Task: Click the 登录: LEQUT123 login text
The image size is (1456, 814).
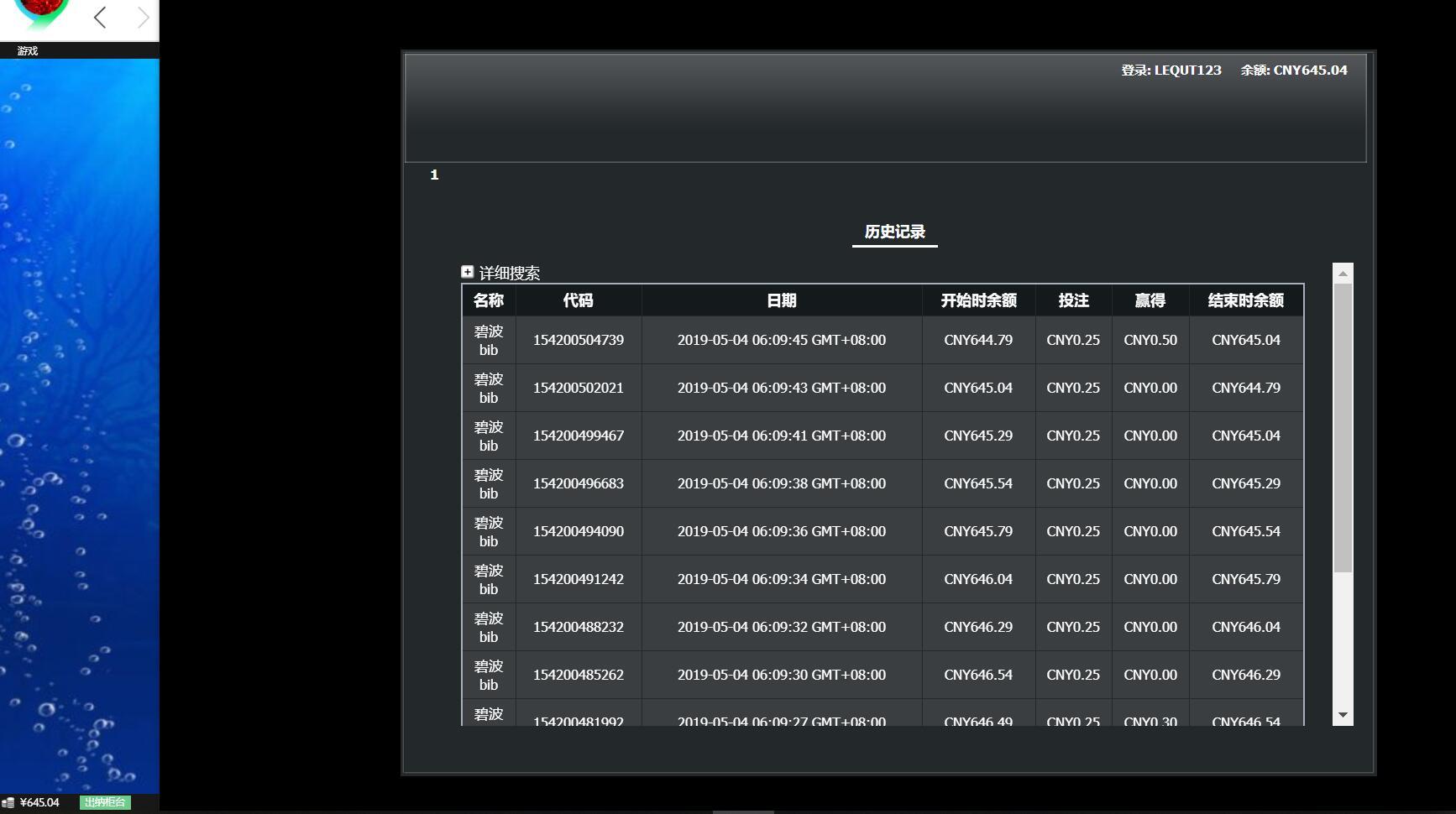Action: (1171, 70)
